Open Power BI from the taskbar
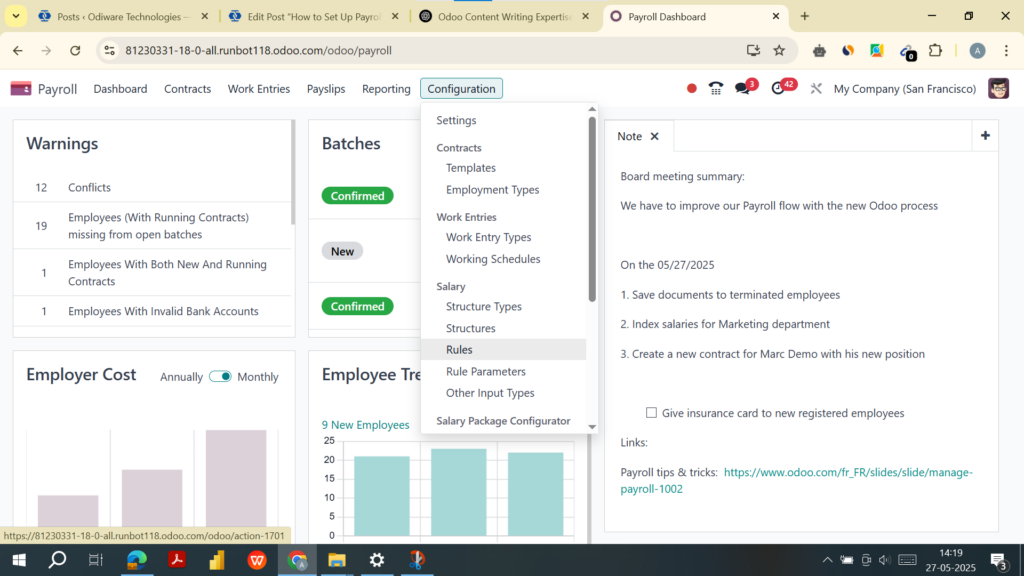 (217, 560)
